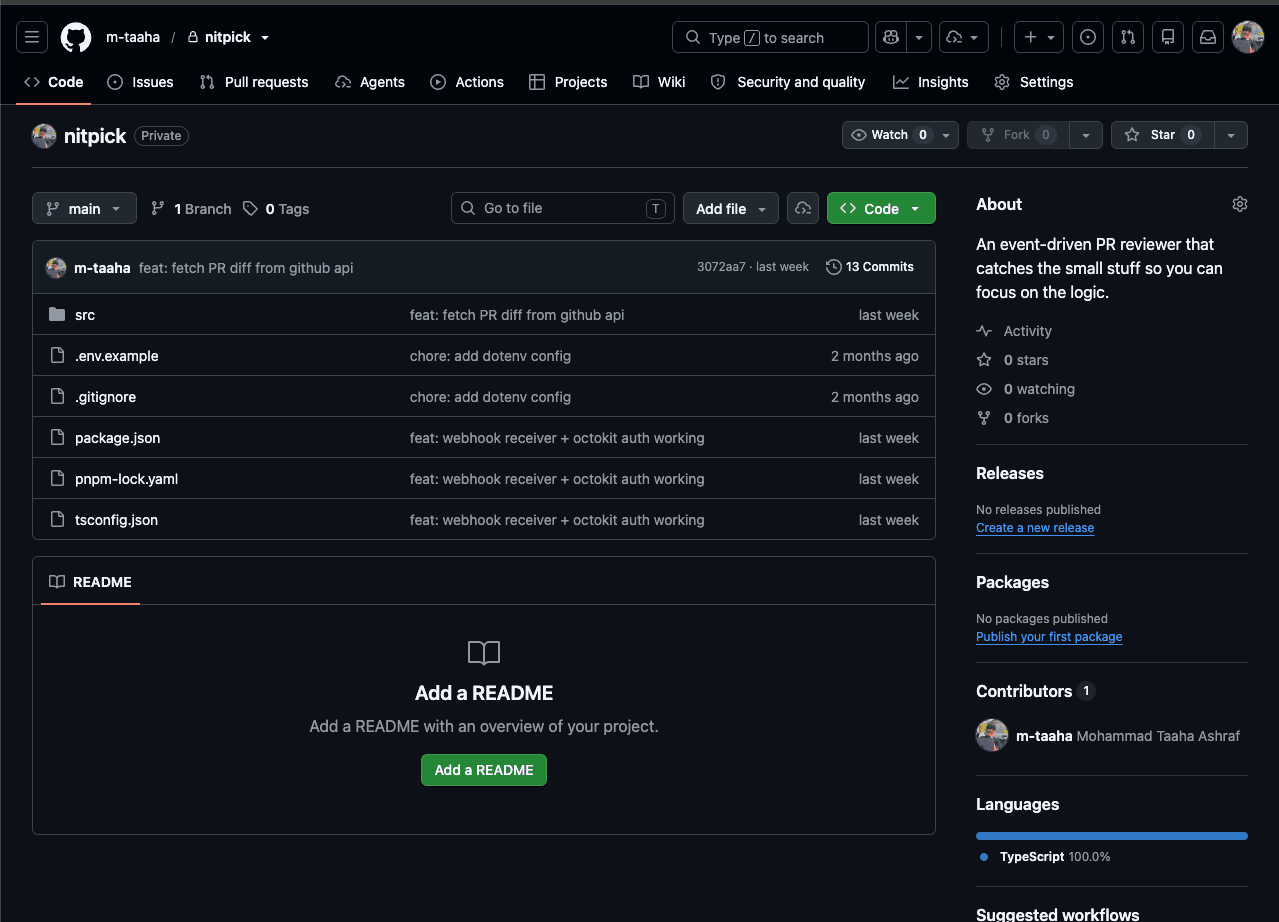Open the hamburger navigation menu
Viewport: 1279px width, 922px height.
32,38
